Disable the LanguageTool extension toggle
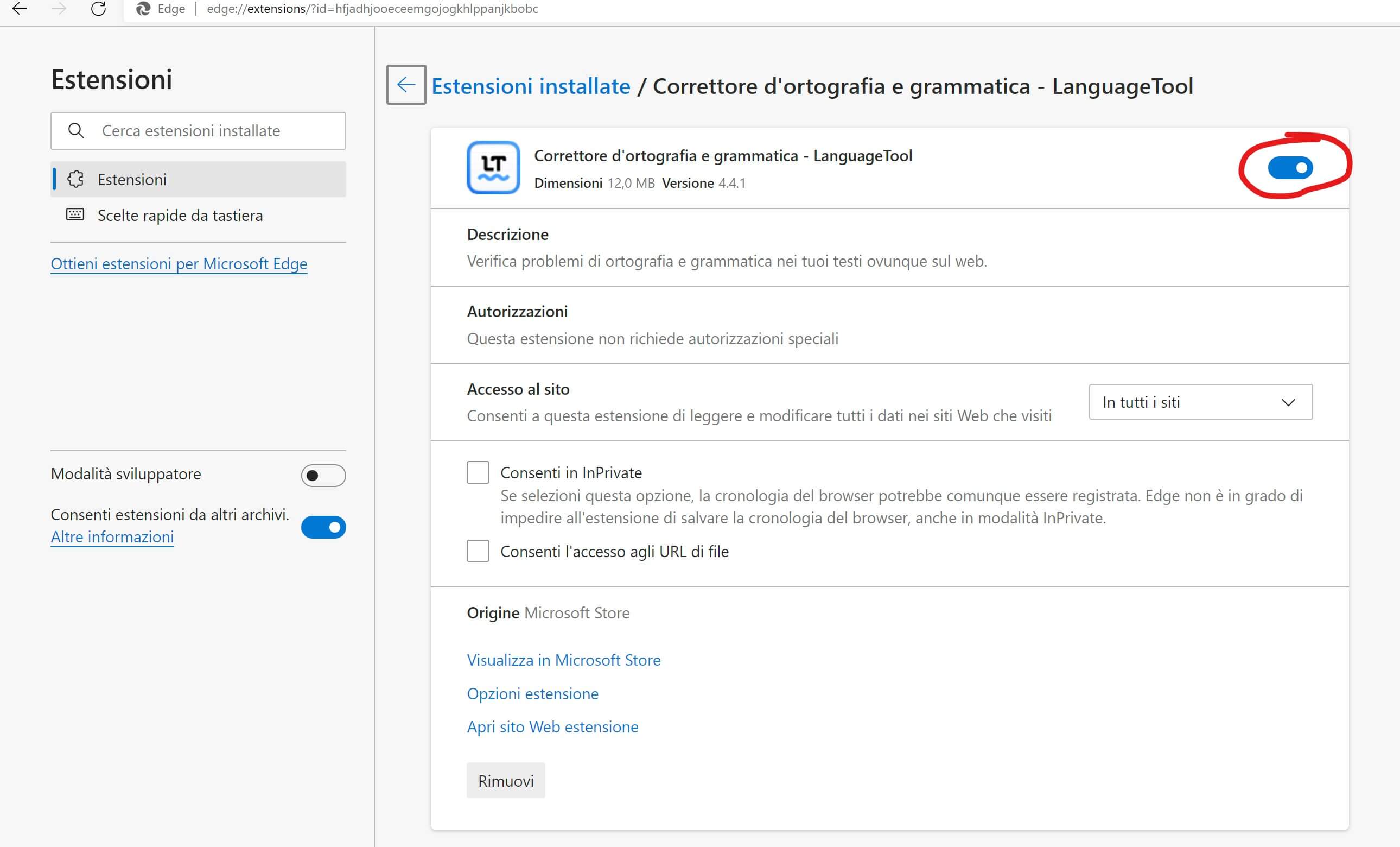The height and width of the screenshot is (847, 1400). pos(1290,168)
